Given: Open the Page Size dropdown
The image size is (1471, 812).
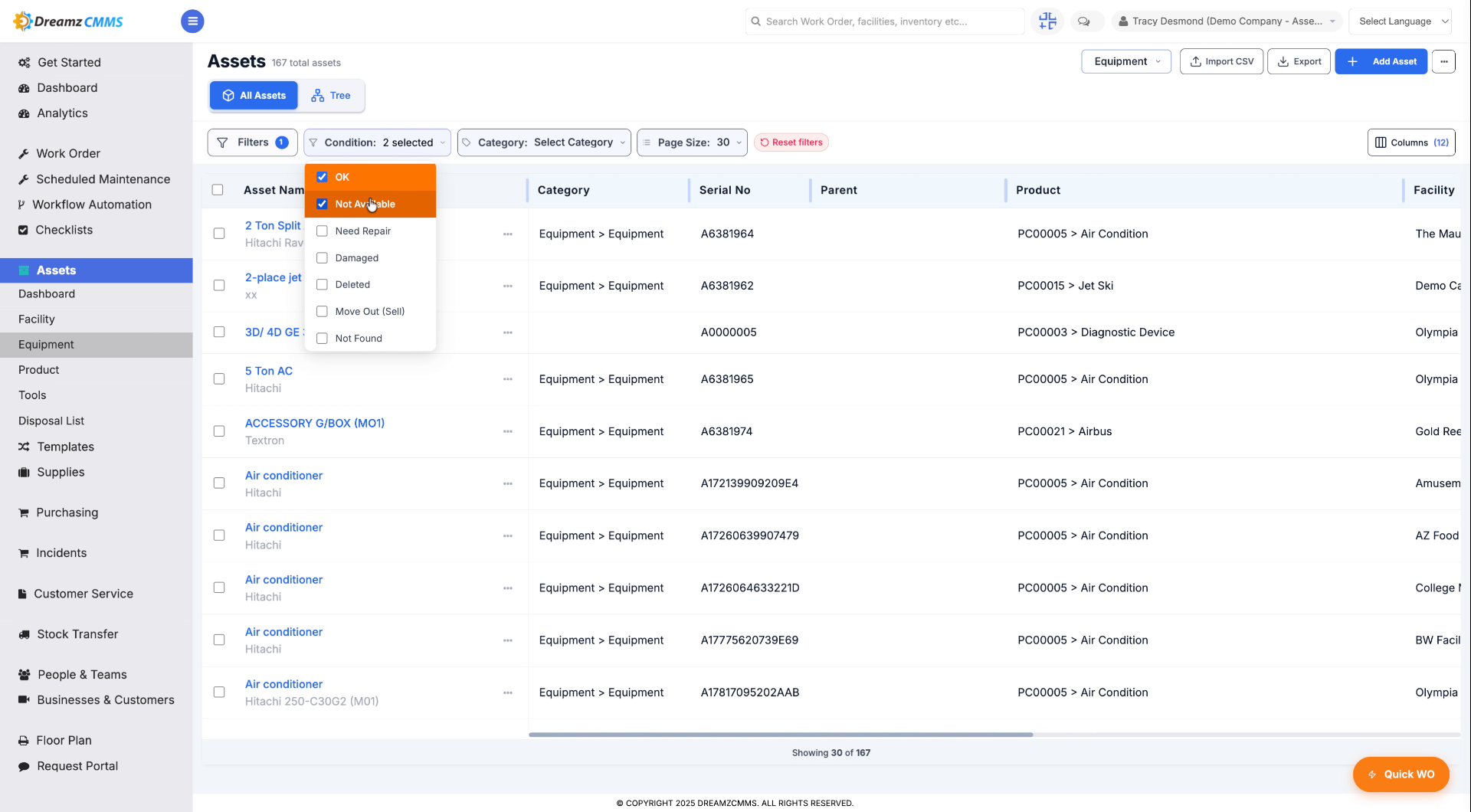Looking at the screenshot, I should coord(692,142).
